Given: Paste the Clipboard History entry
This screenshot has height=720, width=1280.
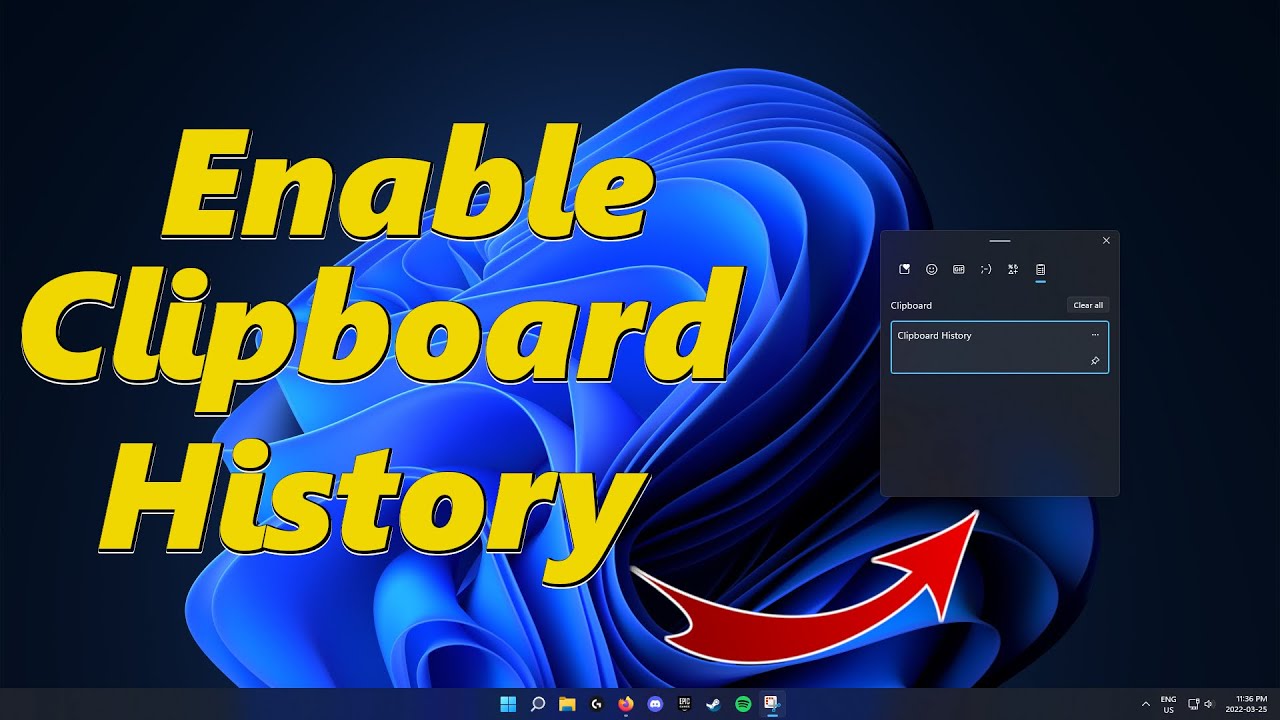Looking at the screenshot, I should pos(999,347).
